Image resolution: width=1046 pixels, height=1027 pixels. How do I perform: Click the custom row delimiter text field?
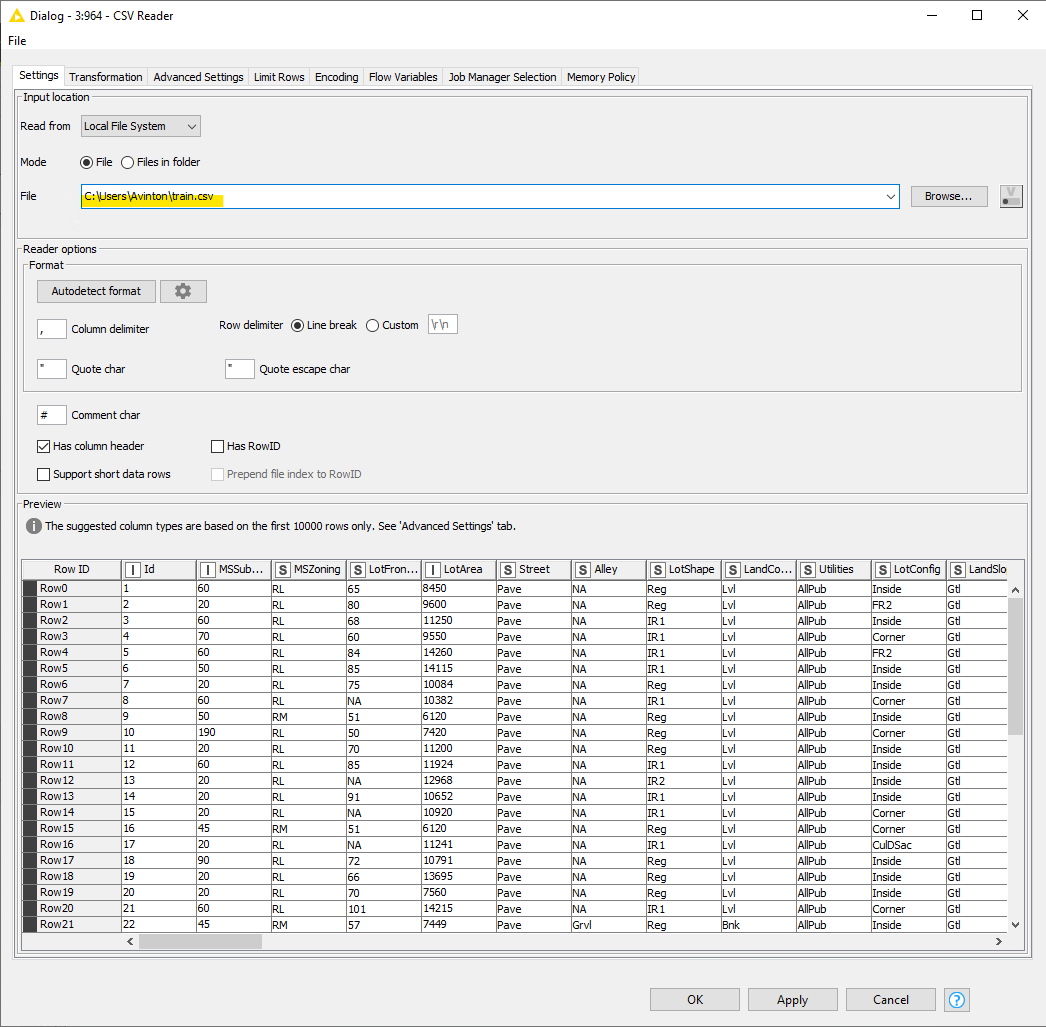coord(442,325)
